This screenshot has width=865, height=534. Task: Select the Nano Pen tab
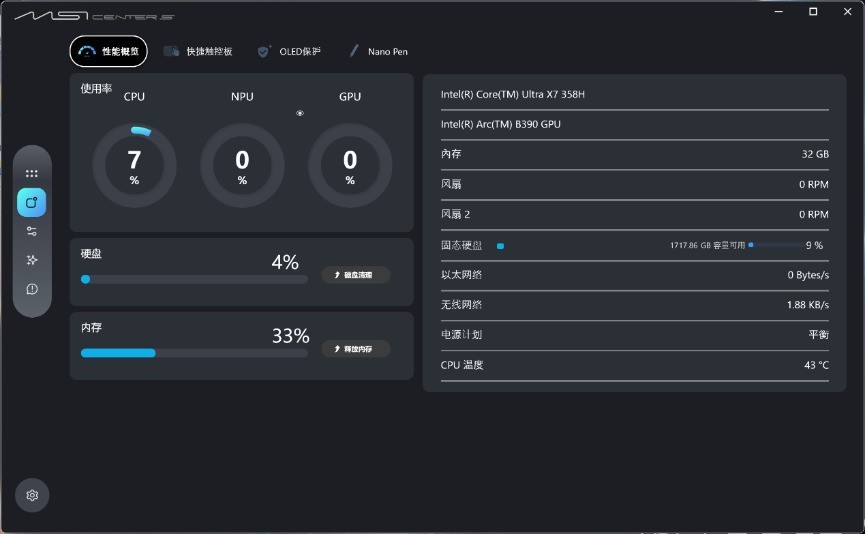click(378, 51)
